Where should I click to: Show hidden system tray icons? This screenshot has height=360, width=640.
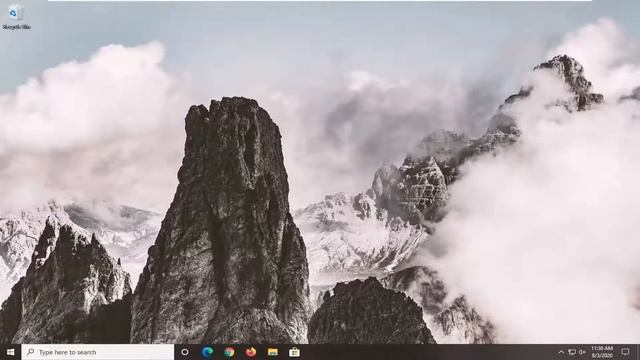pos(561,352)
